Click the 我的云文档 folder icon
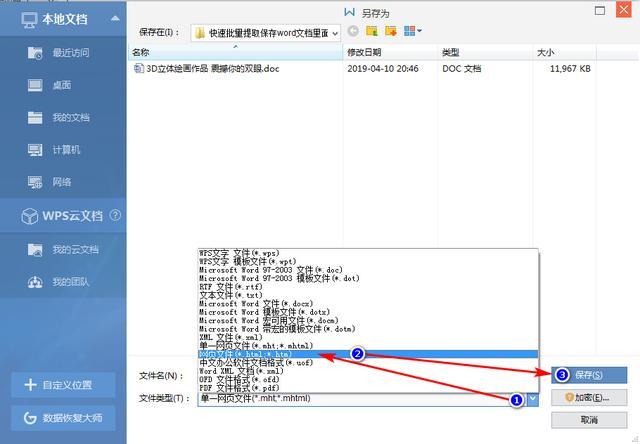 click(x=35, y=249)
